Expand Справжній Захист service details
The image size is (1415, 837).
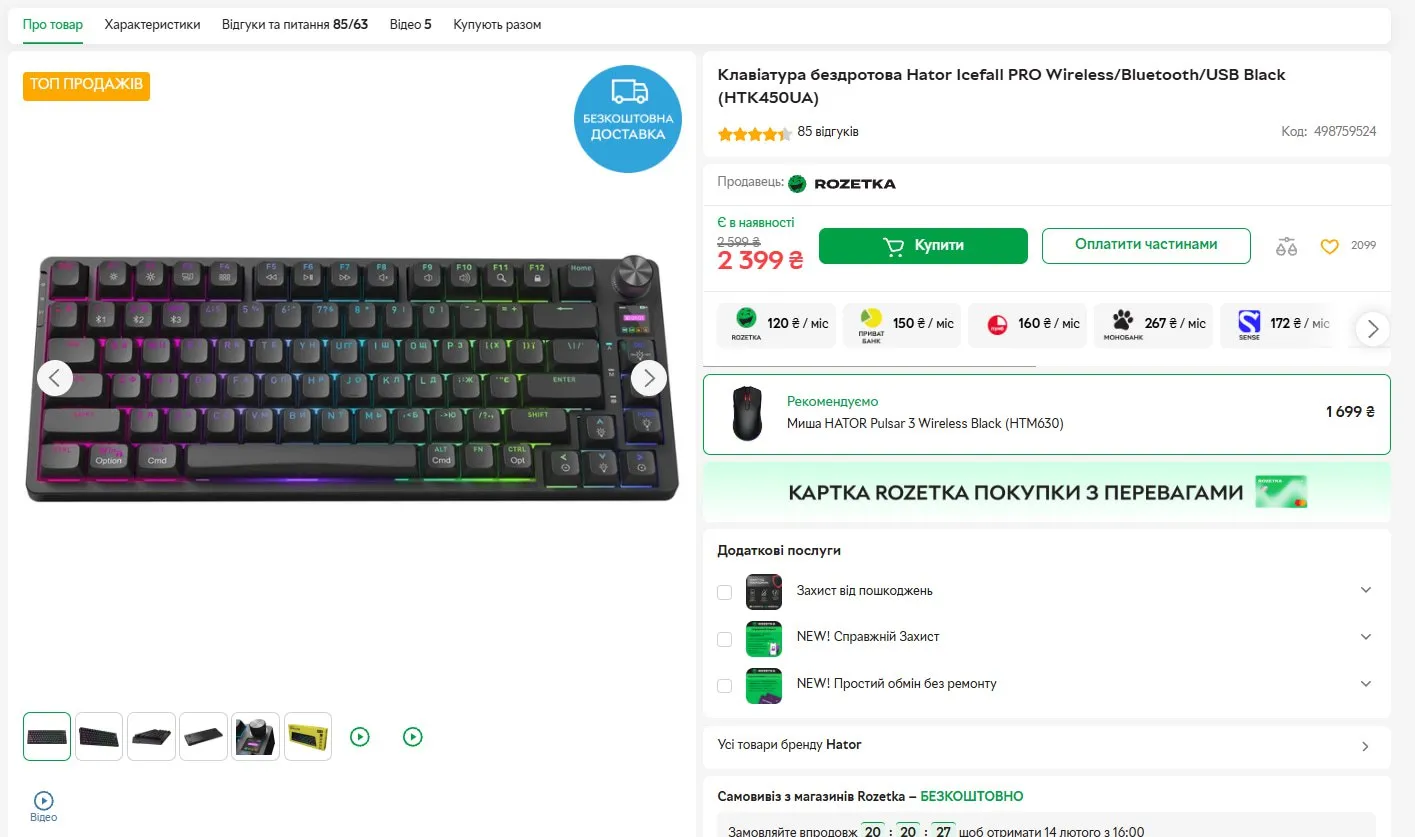tap(1366, 637)
